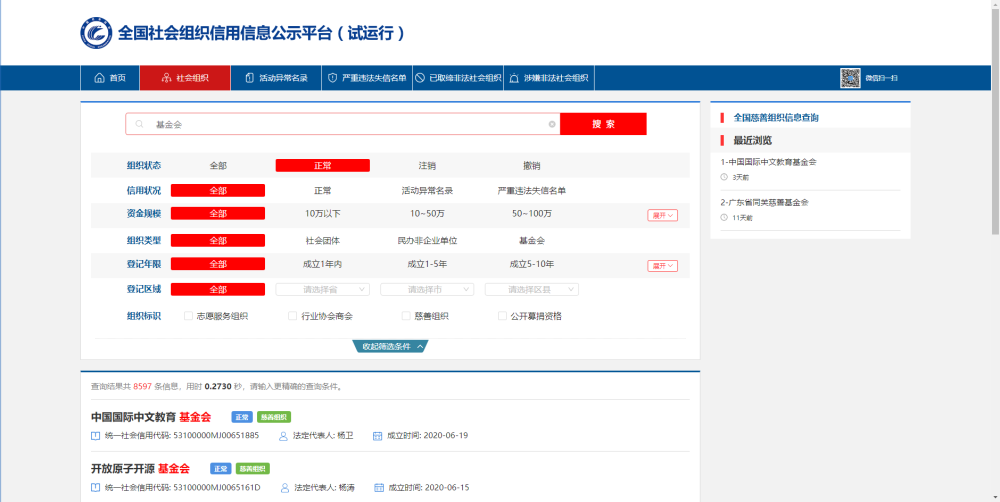Select 成立1-5年 registration age
1000x502 pixels.
coord(427,263)
